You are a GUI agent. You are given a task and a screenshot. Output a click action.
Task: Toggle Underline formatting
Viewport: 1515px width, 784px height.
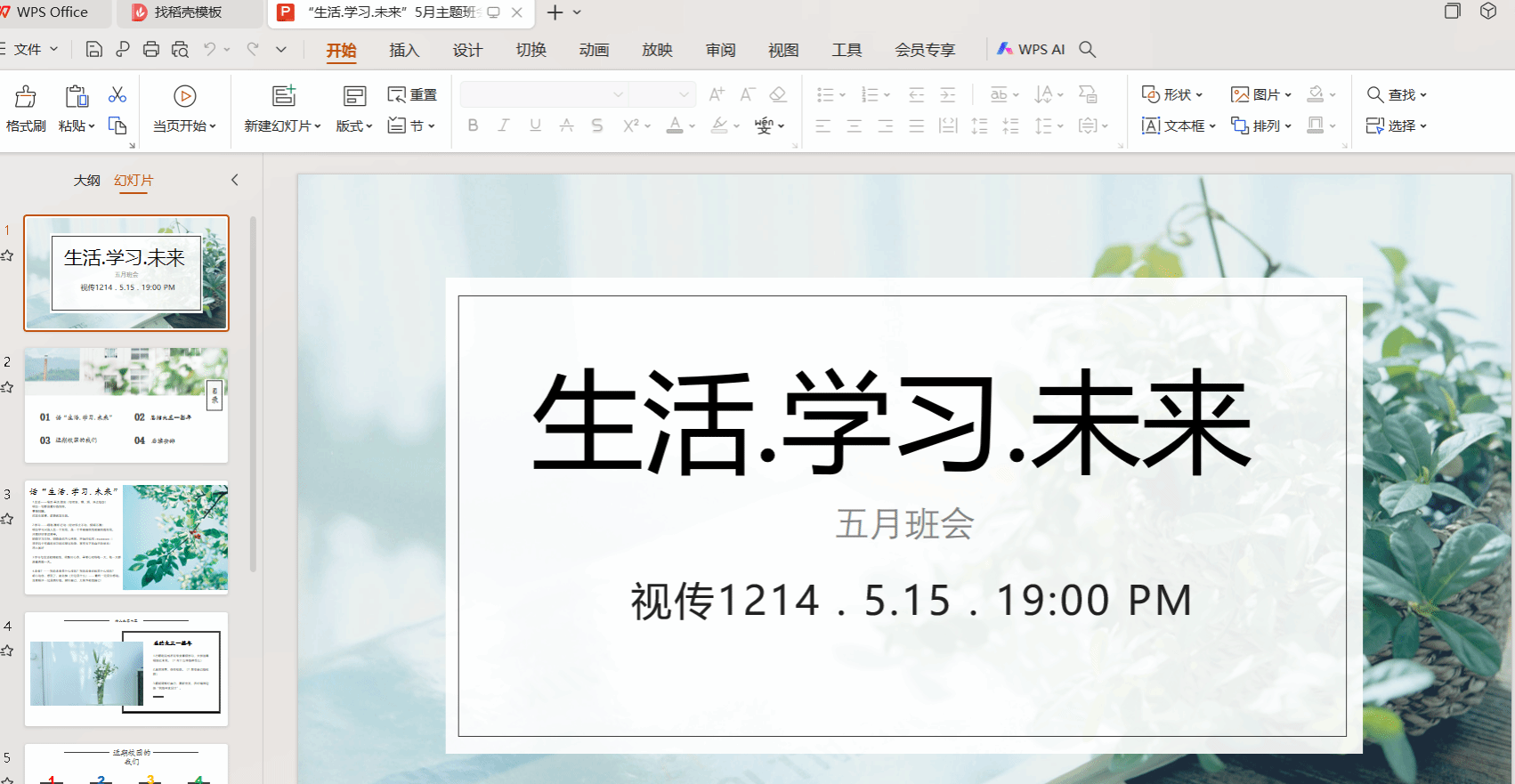coord(535,125)
